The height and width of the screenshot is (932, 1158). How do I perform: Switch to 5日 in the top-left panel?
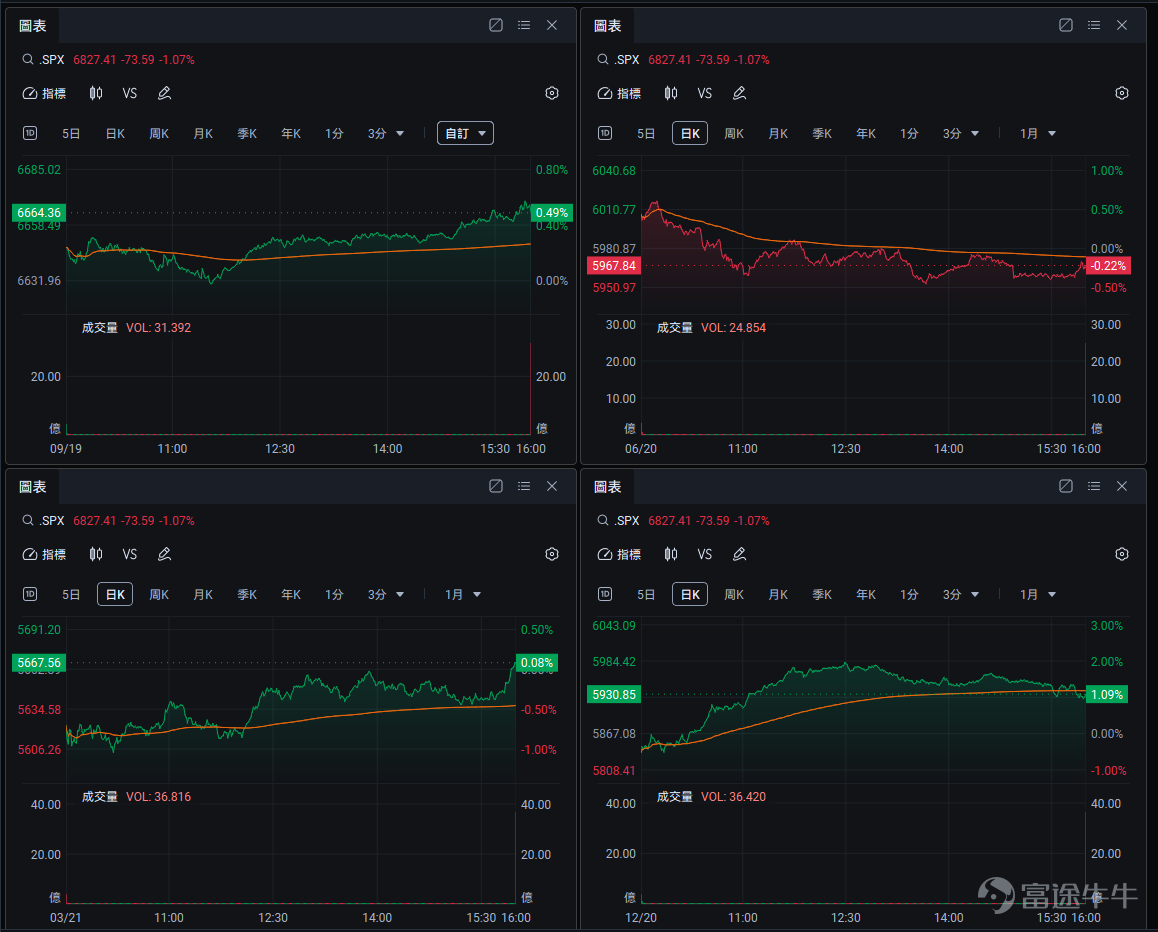[x=71, y=134]
